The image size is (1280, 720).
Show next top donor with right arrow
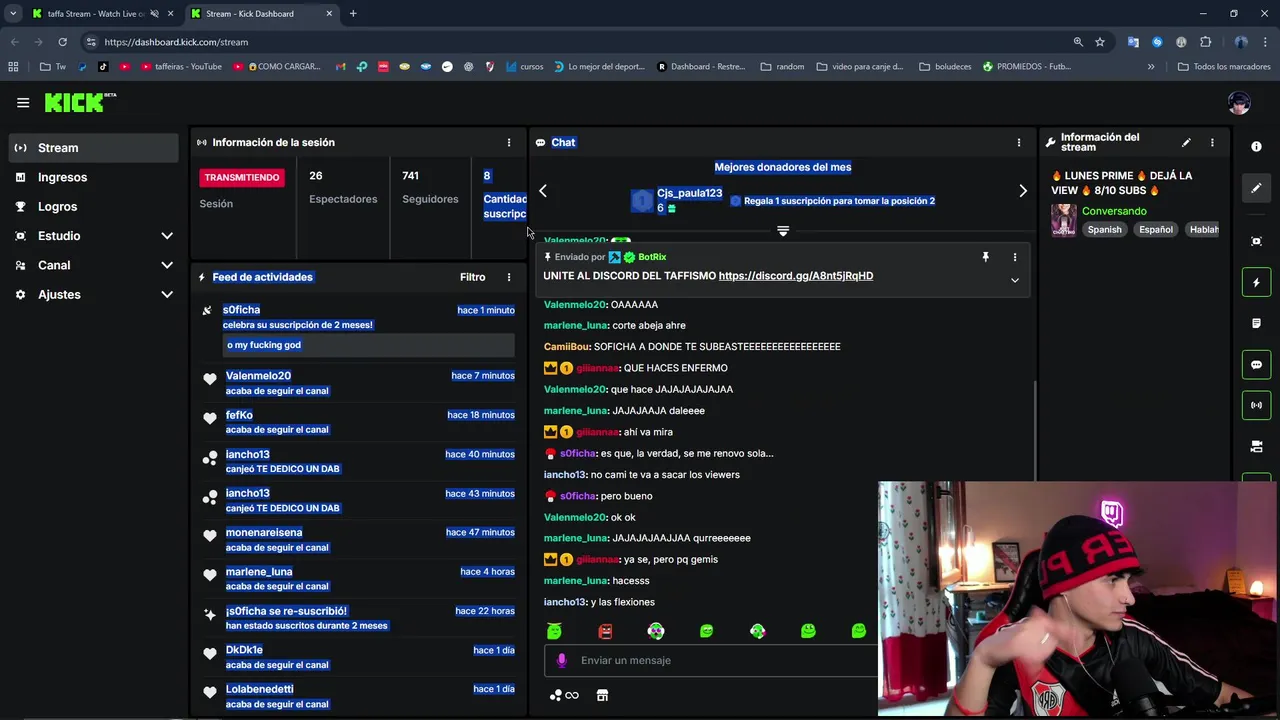pyautogui.click(x=1022, y=191)
